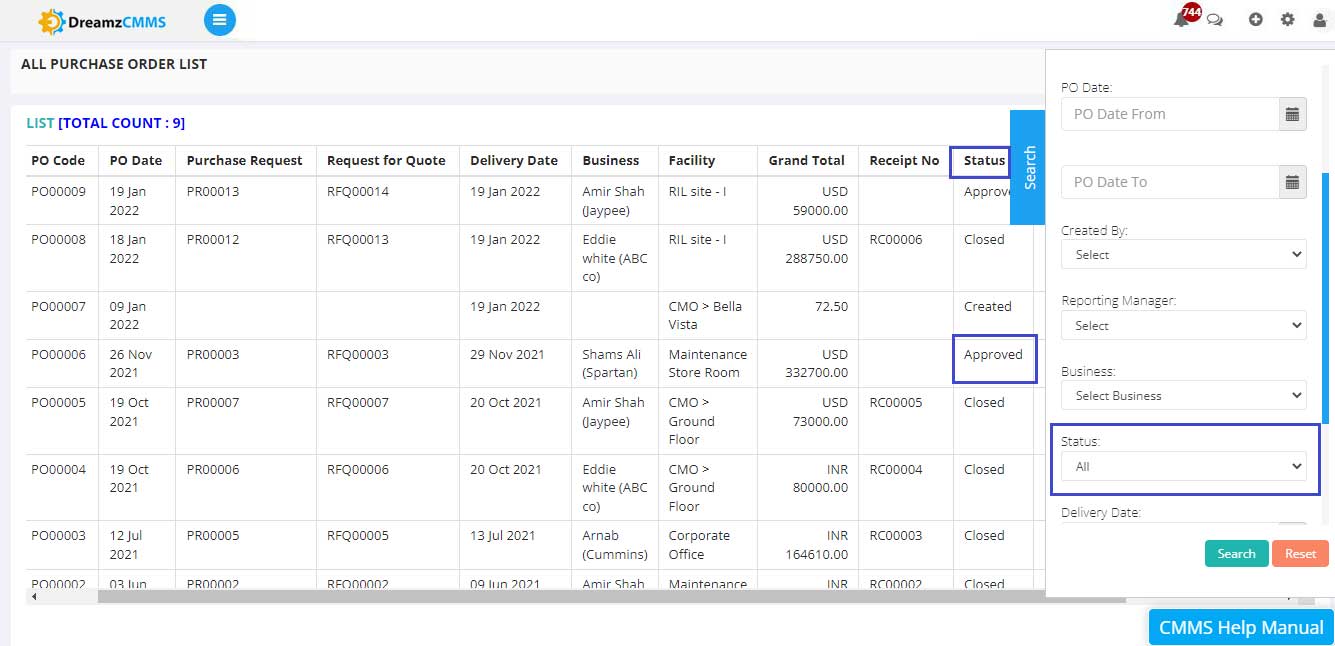
Task: Open the DreamzCMMS logo home link
Action: click(x=101, y=21)
